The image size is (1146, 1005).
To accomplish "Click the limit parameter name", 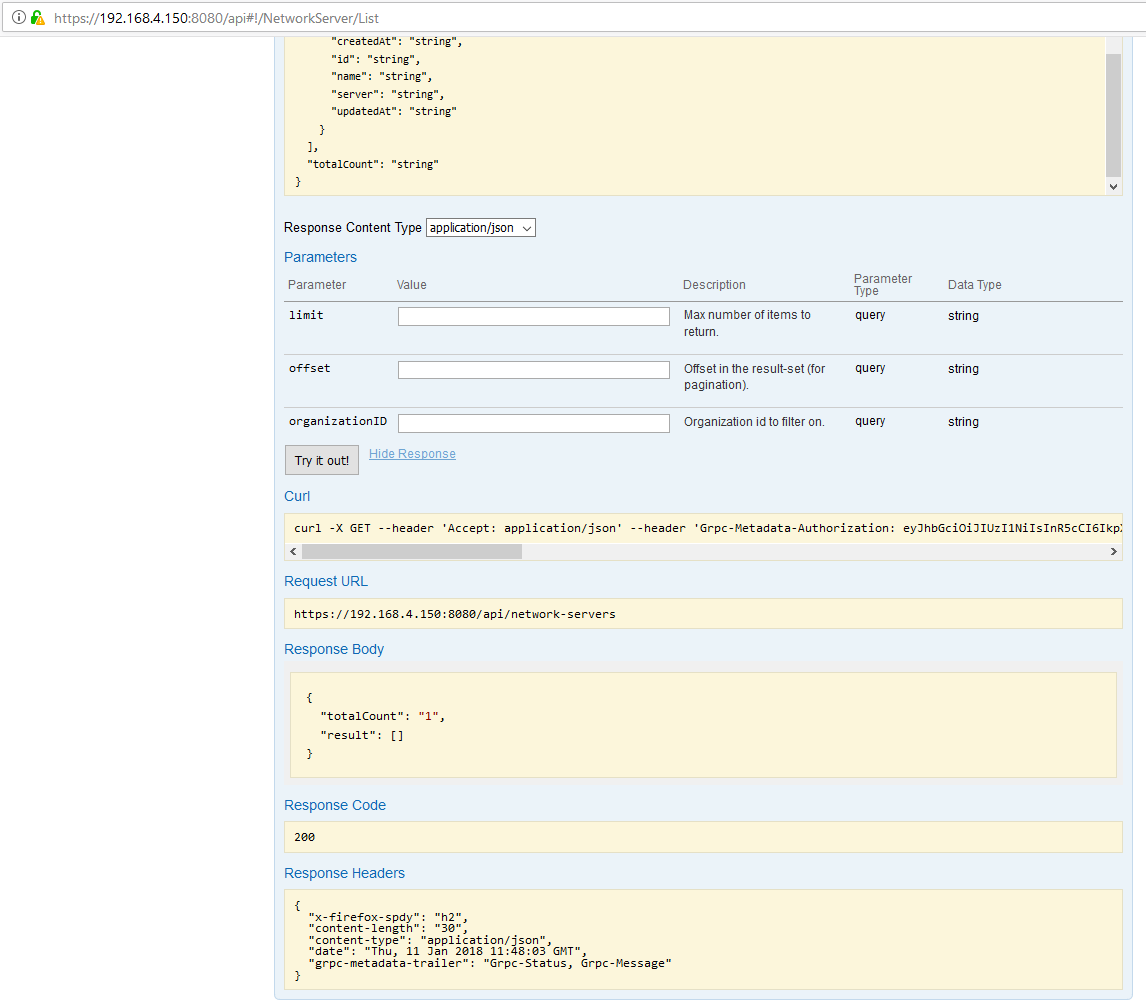I will (306, 315).
